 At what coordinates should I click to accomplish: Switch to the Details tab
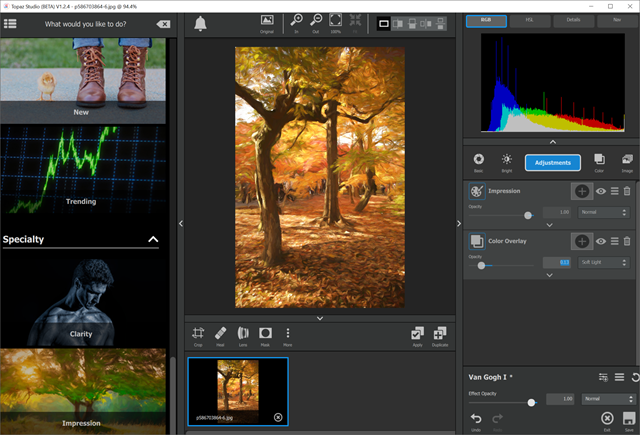click(573, 19)
